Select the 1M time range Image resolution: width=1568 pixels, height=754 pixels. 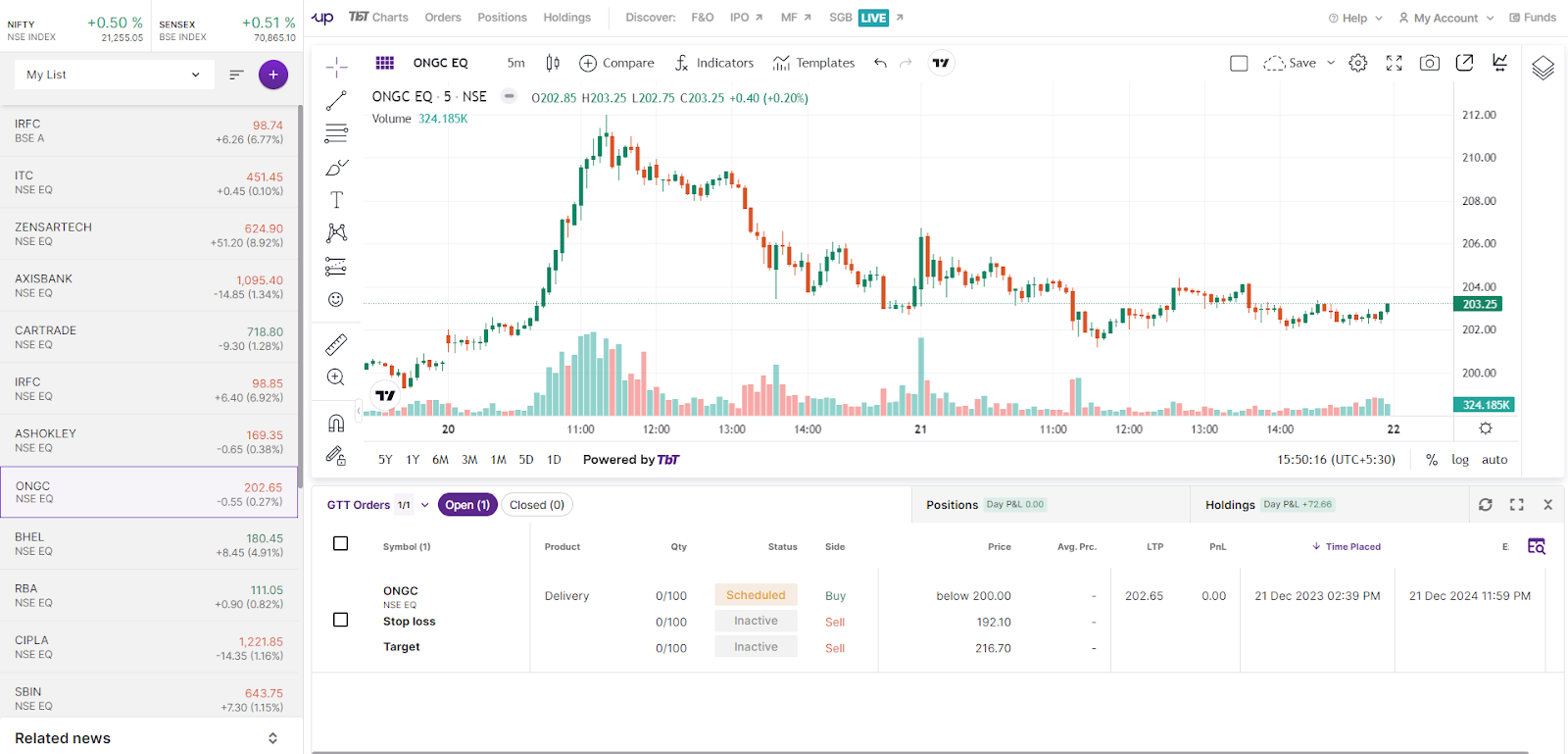[498, 460]
